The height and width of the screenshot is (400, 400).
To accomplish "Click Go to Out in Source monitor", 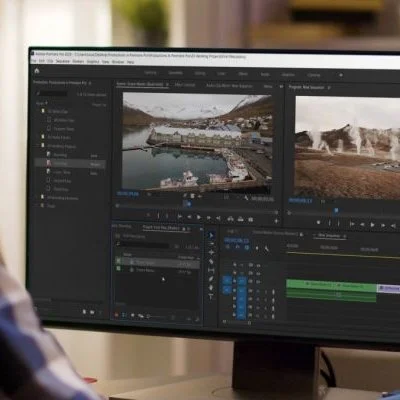I will pyautogui.click(x=218, y=218).
